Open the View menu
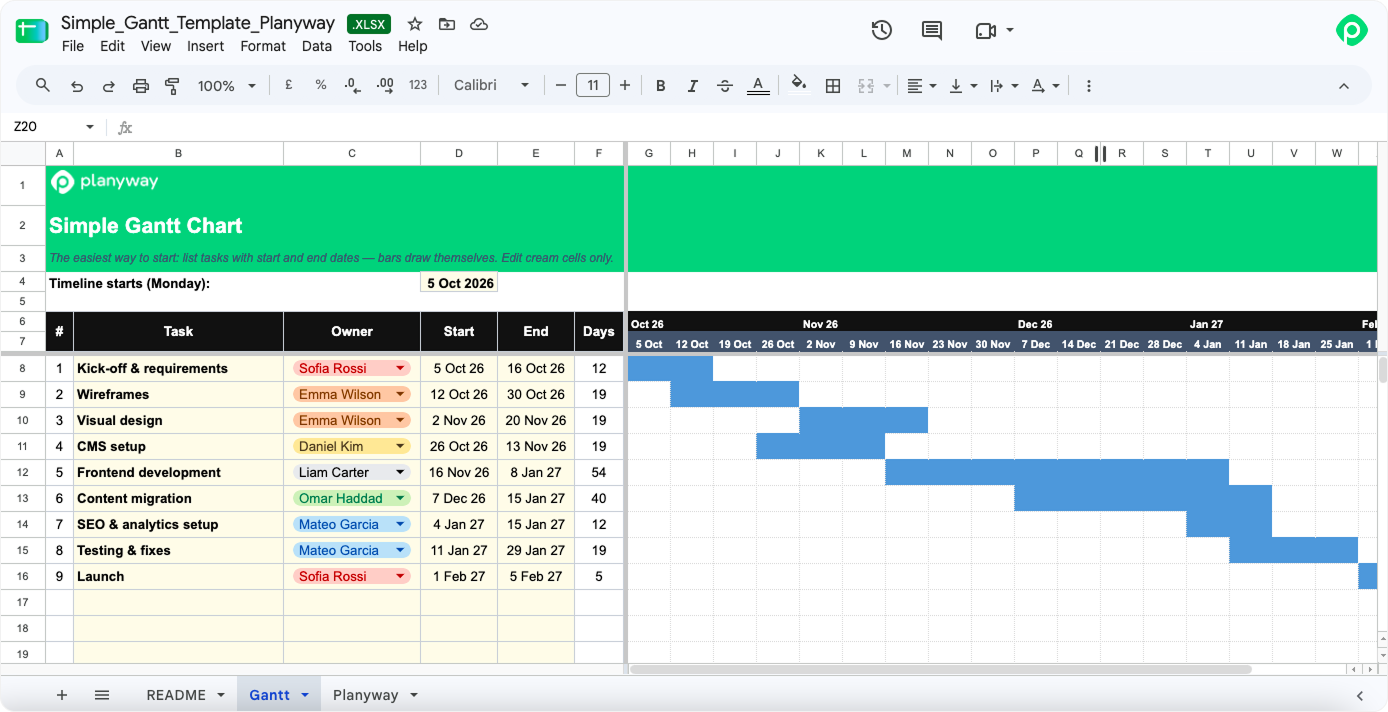This screenshot has height=712, width=1388. [x=156, y=46]
